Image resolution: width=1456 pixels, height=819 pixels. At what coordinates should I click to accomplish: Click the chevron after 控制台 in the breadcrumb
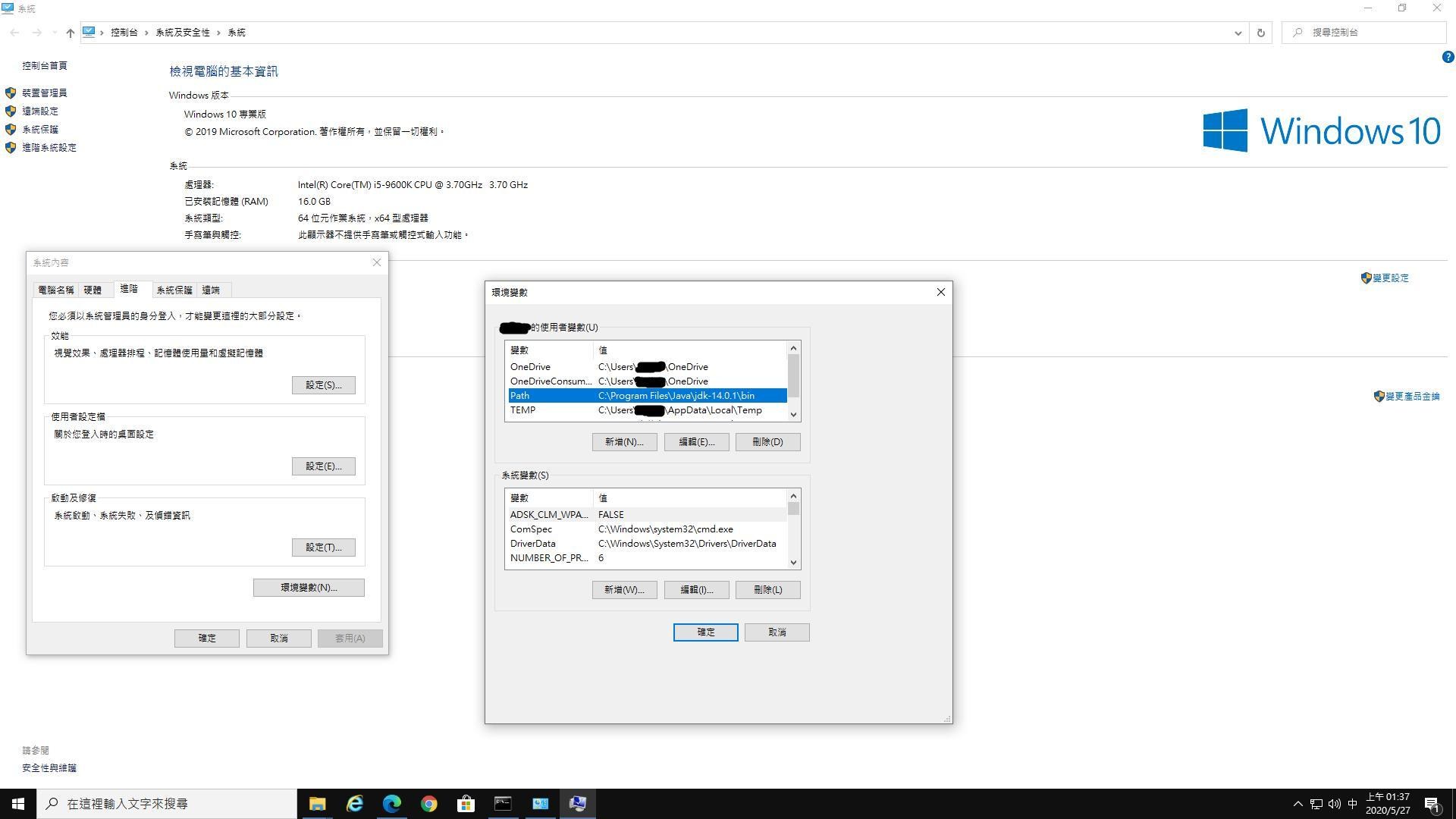[x=146, y=33]
